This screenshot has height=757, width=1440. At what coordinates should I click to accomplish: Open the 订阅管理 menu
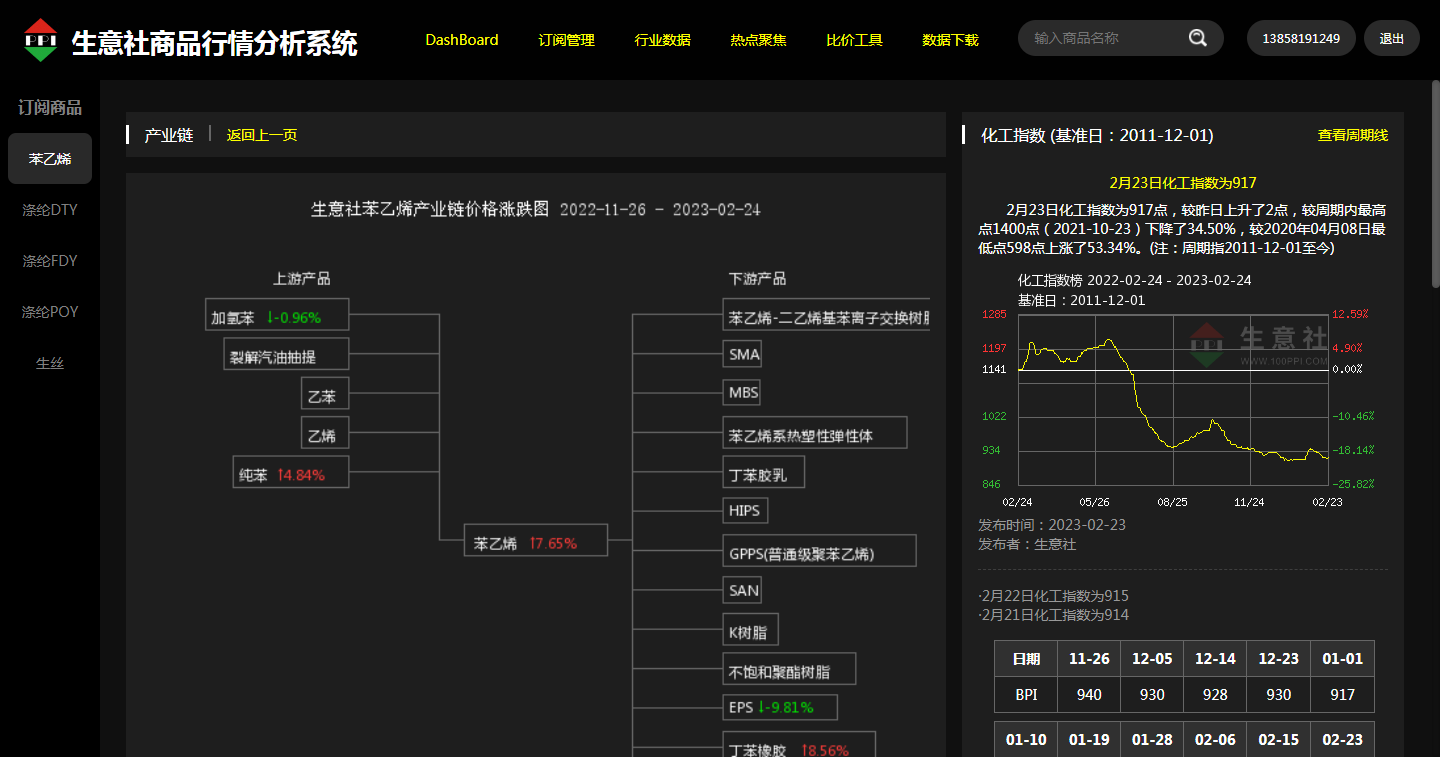(x=566, y=40)
